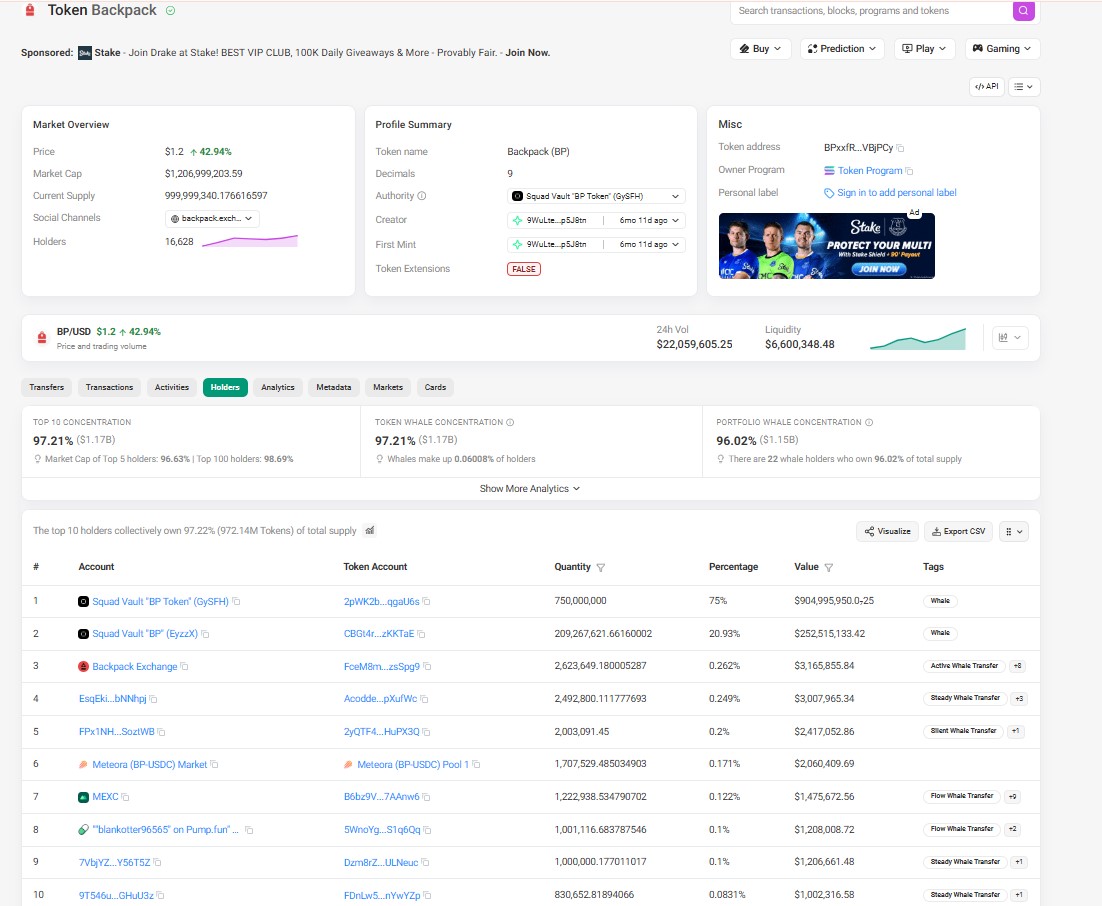Click the Stake Protect Your Multi ad banner
Image resolution: width=1102 pixels, height=906 pixels.
point(826,246)
